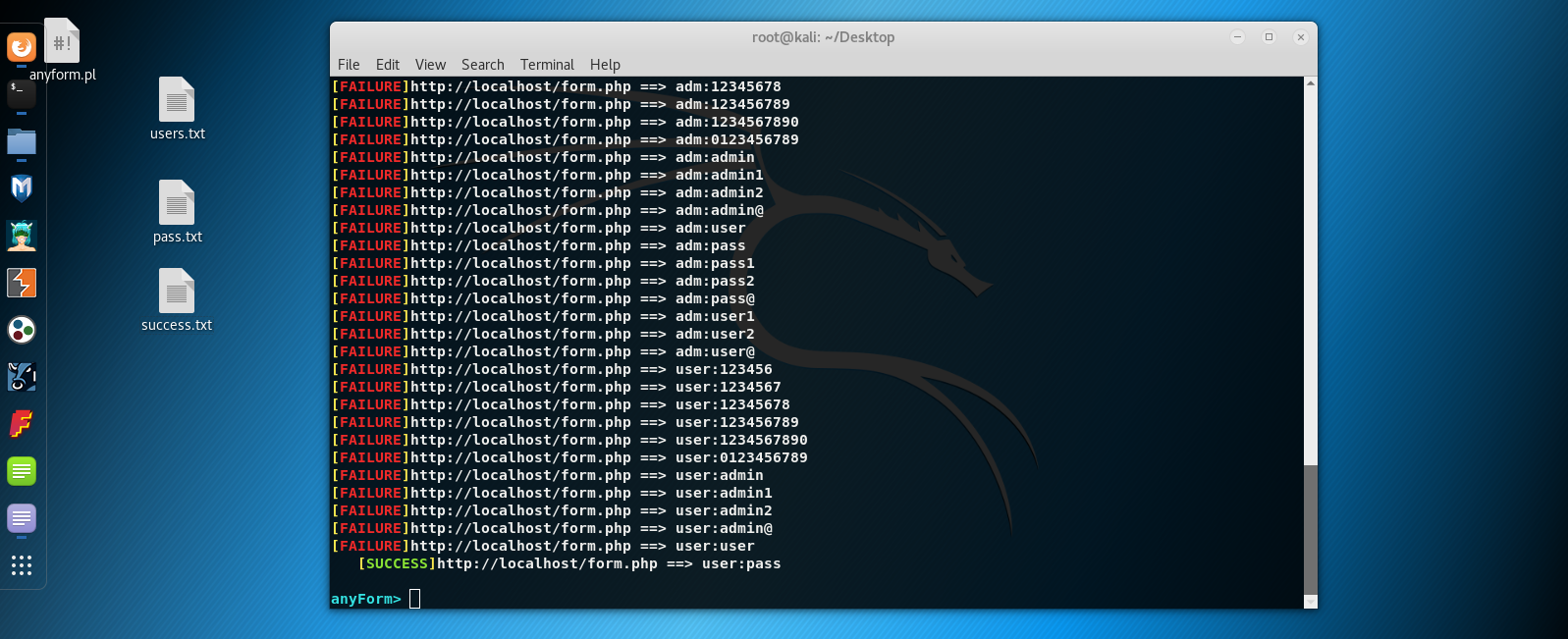Click the terminal scrollbar up arrow
Viewport: 1568px width, 639px height.
(1311, 83)
